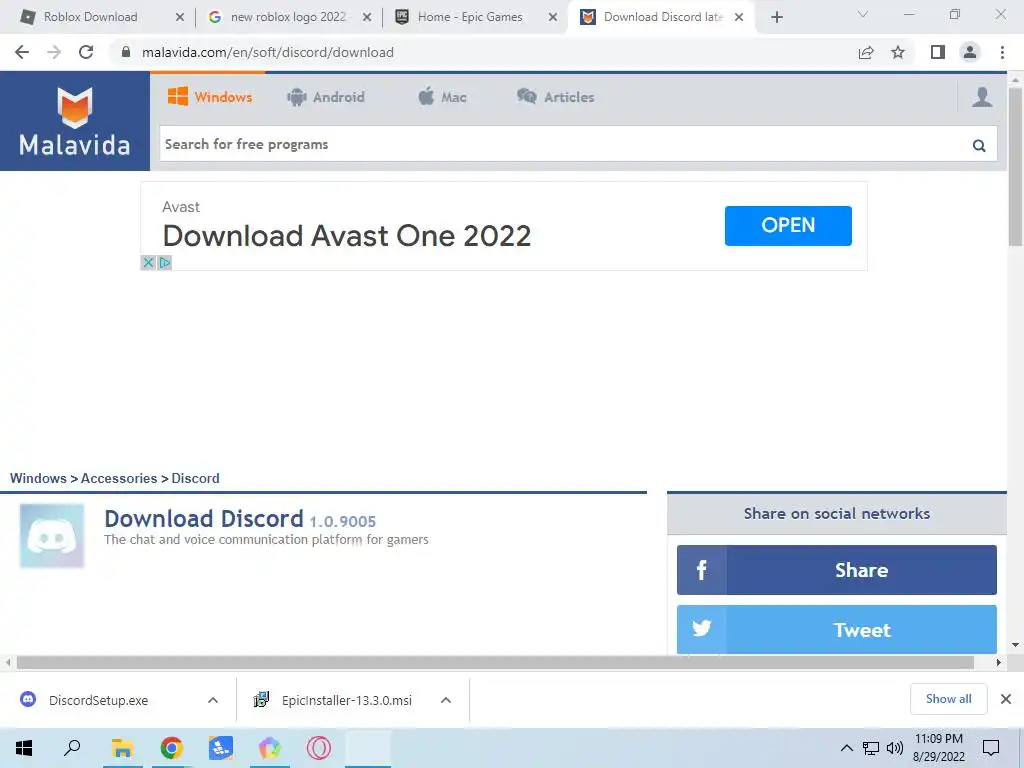Click the taskbar search magnifier
The height and width of the screenshot is (768, 1024).
pyautogui.click(x=72, y=748)
